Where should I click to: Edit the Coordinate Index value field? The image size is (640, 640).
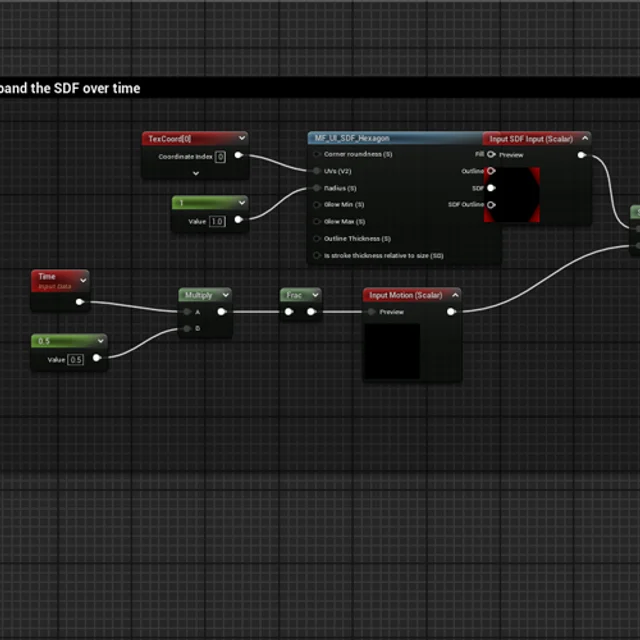point(220,157)
